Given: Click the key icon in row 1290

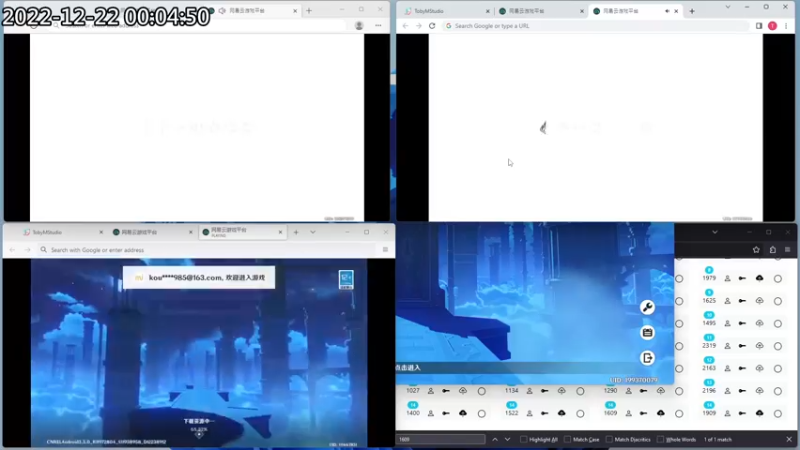Looking at the screenshot, I should [x=643, y=391].
